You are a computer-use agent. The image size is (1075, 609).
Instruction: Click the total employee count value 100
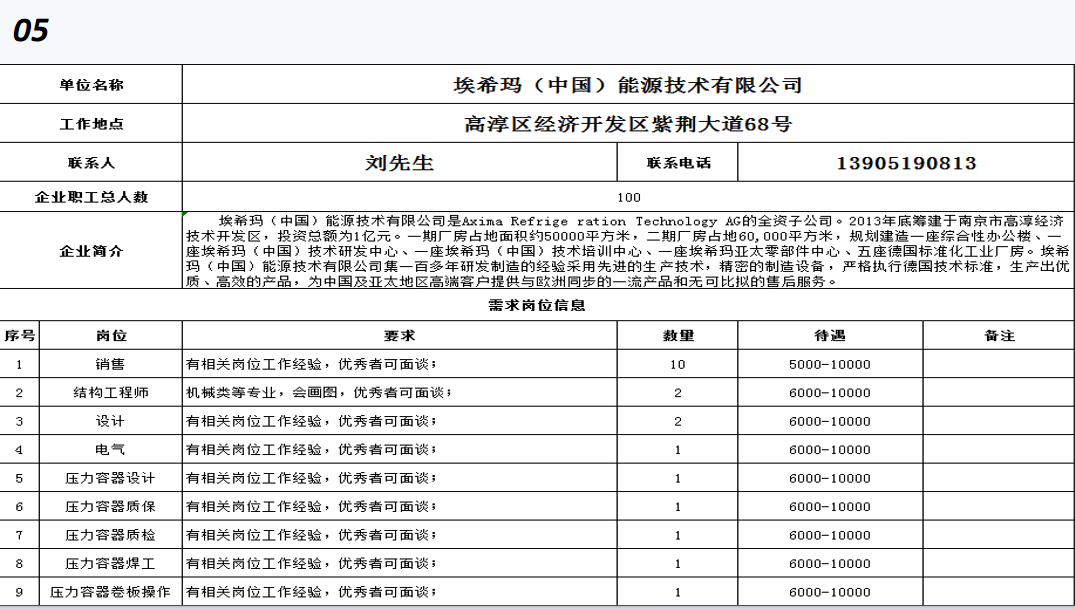tap(628, 197)
